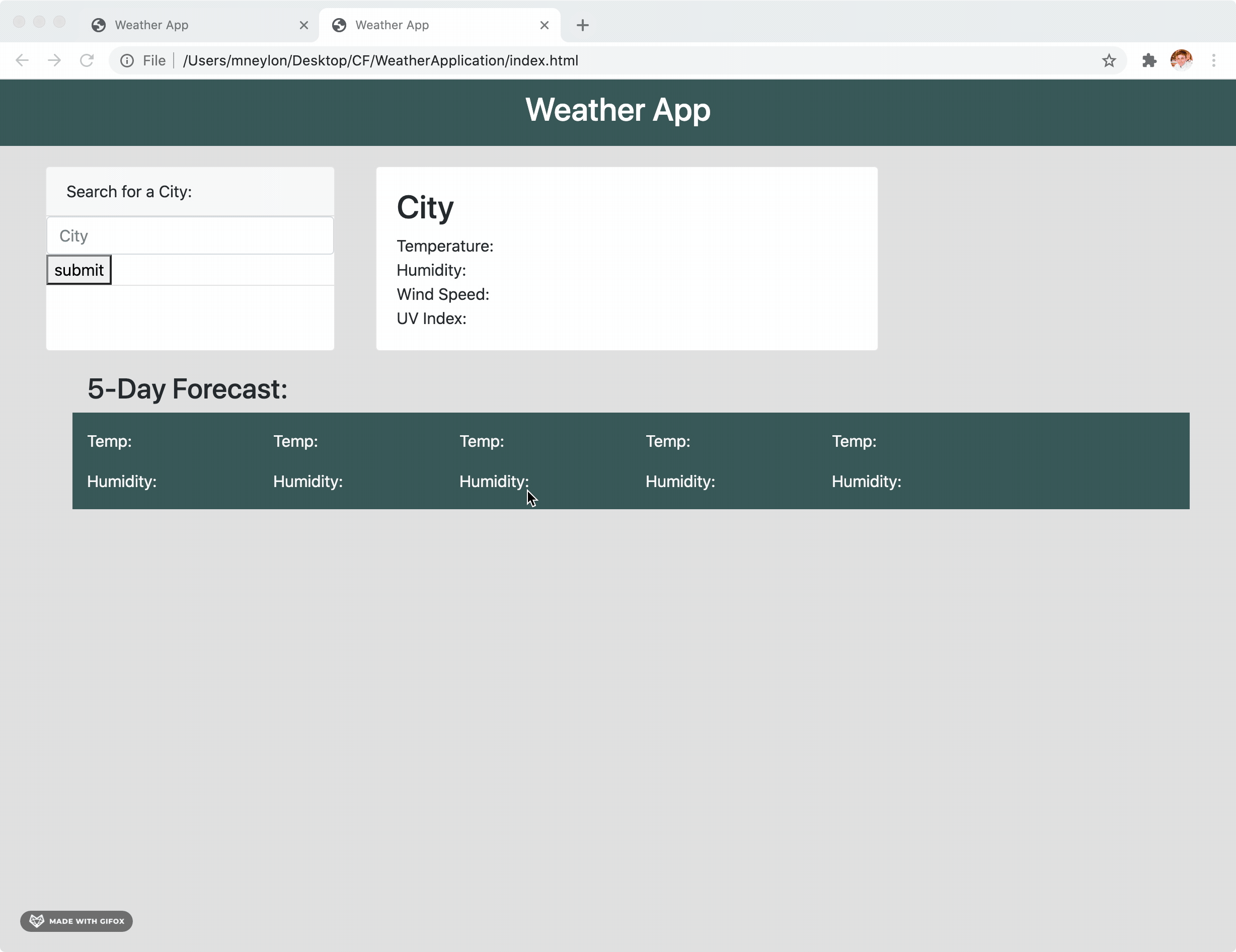Screen dimensions: 1236x952
Task: Reload the current page
Action: pos(87,60)
